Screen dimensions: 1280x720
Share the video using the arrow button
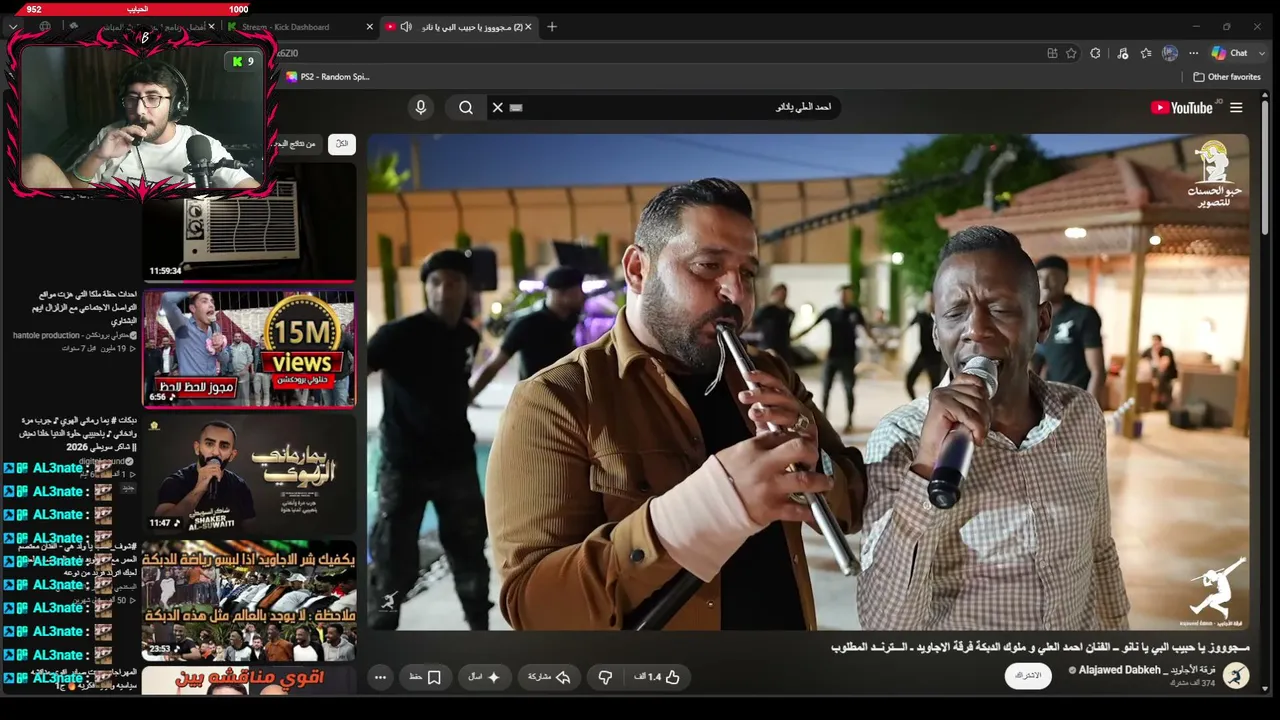click(x=549, y=677)
